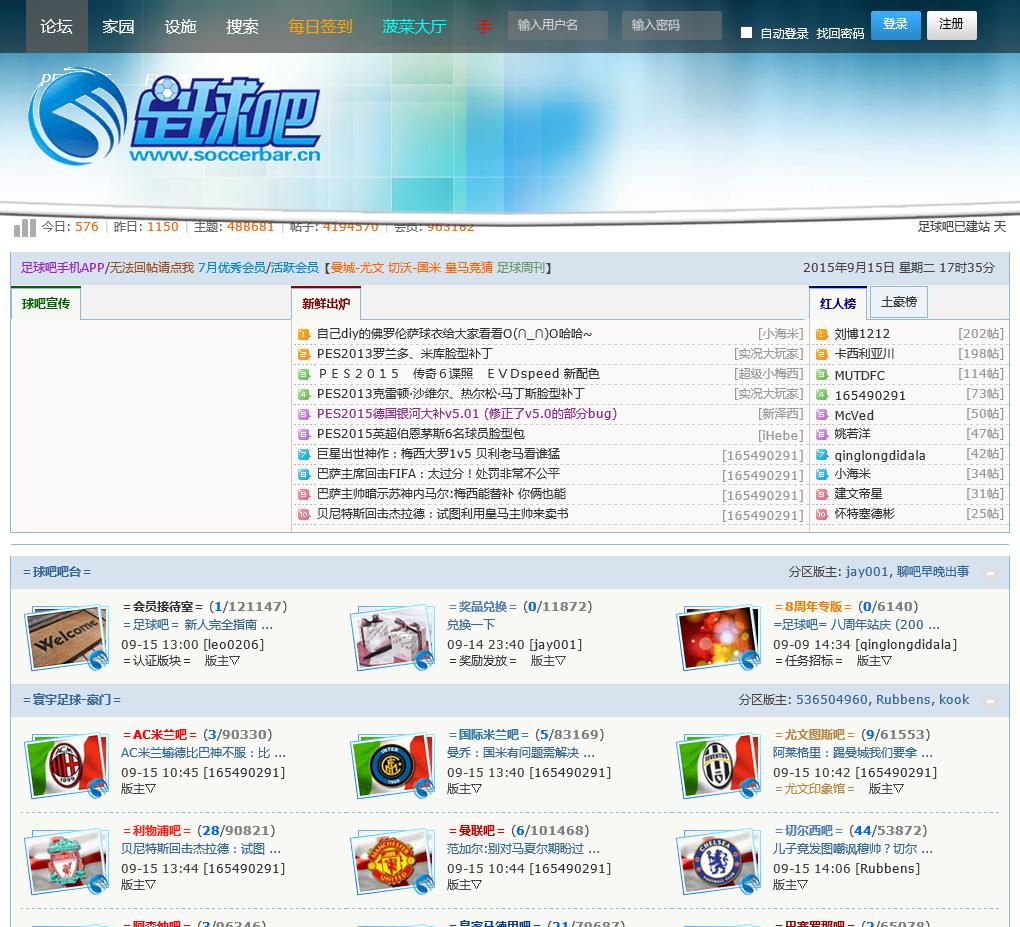This screenshot has height=927, width=1020.
Task: Open the 足球周刊 link
Action: [520, 268]
